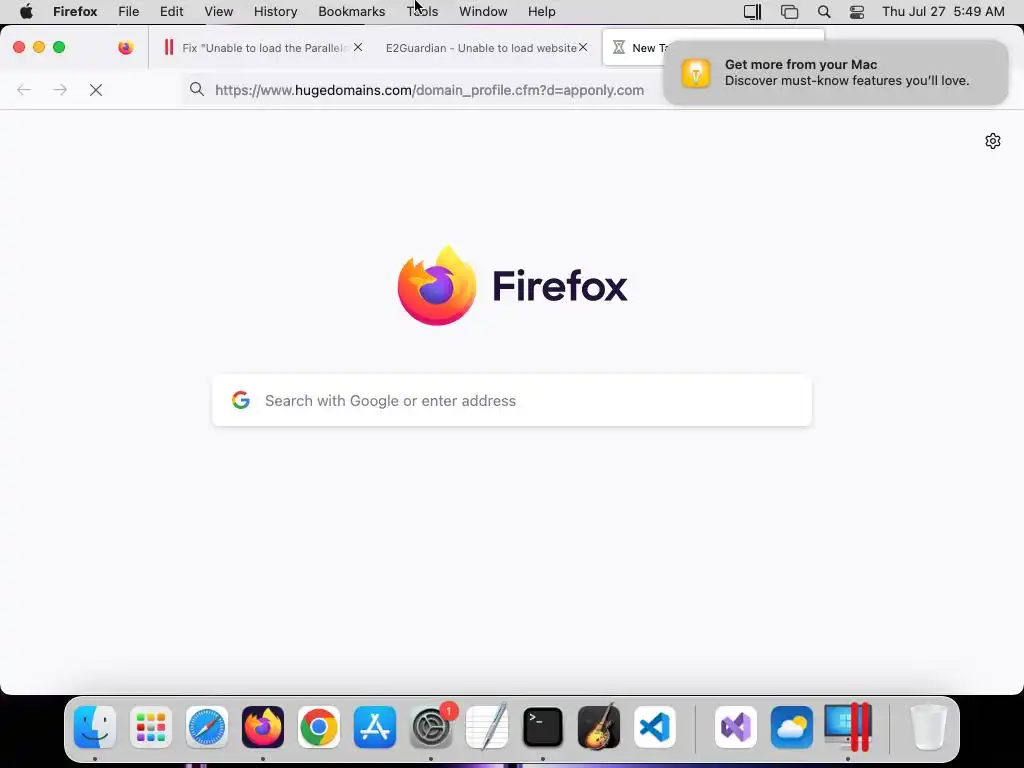The image size is (1024, 768).
Task: Click the window mirroring menu bar icon
Action: [x=790, y=12]
